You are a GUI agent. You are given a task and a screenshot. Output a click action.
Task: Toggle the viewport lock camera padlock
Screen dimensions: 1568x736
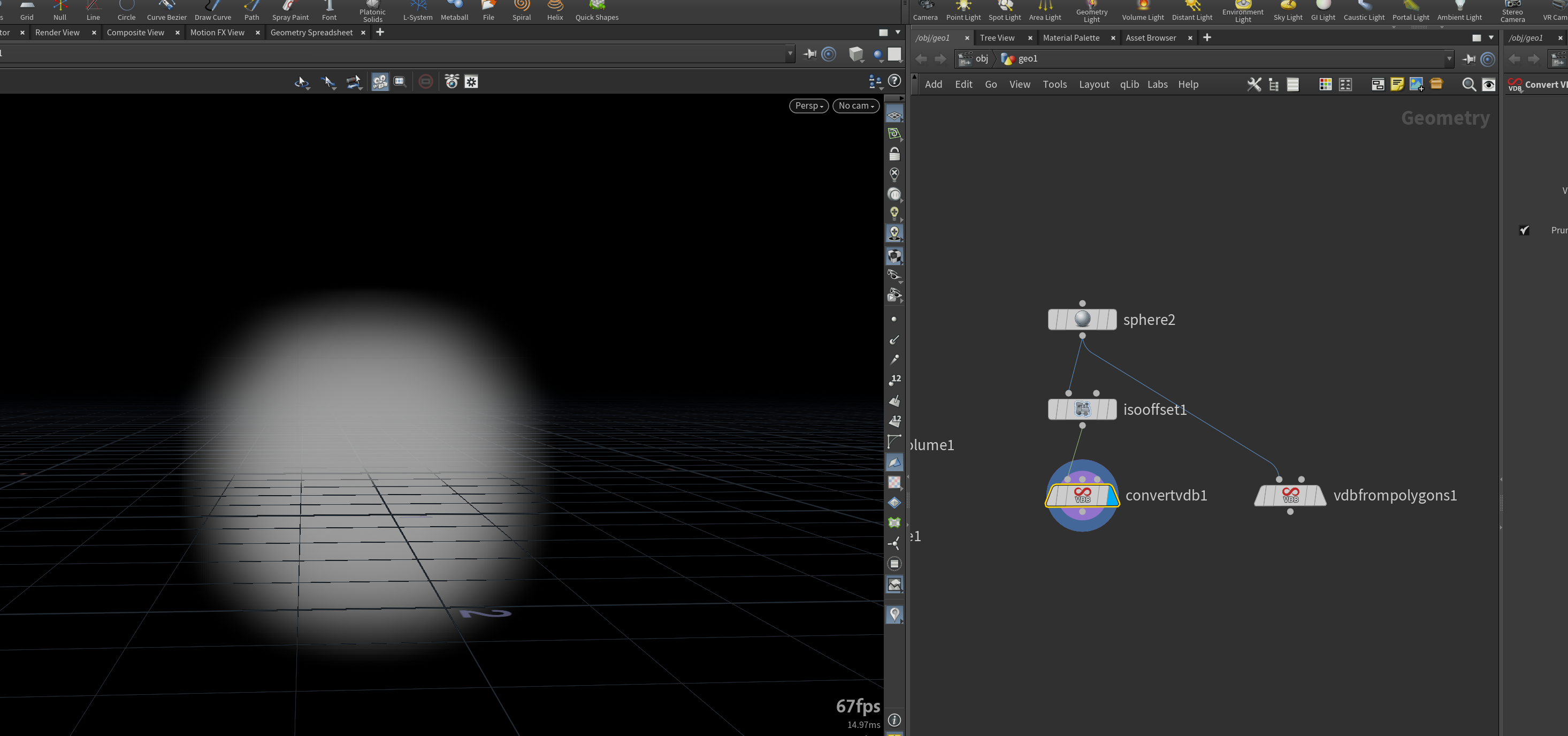tap(894, 154)
